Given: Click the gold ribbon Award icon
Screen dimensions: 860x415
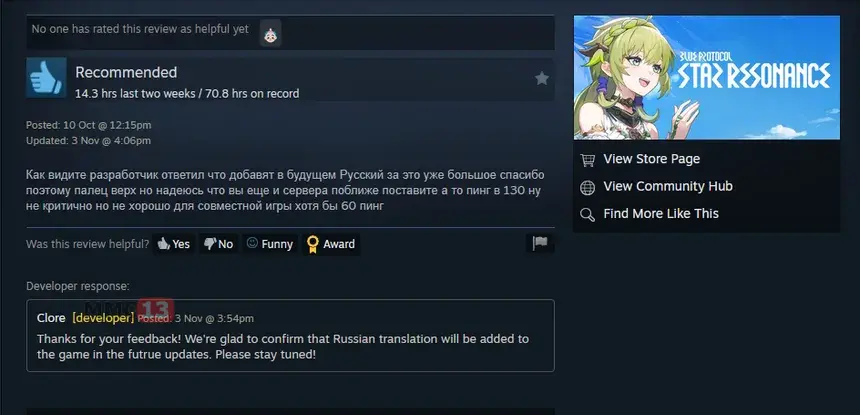Looking at the screenshot, I should pyautogui.click(x=313, y=244).
